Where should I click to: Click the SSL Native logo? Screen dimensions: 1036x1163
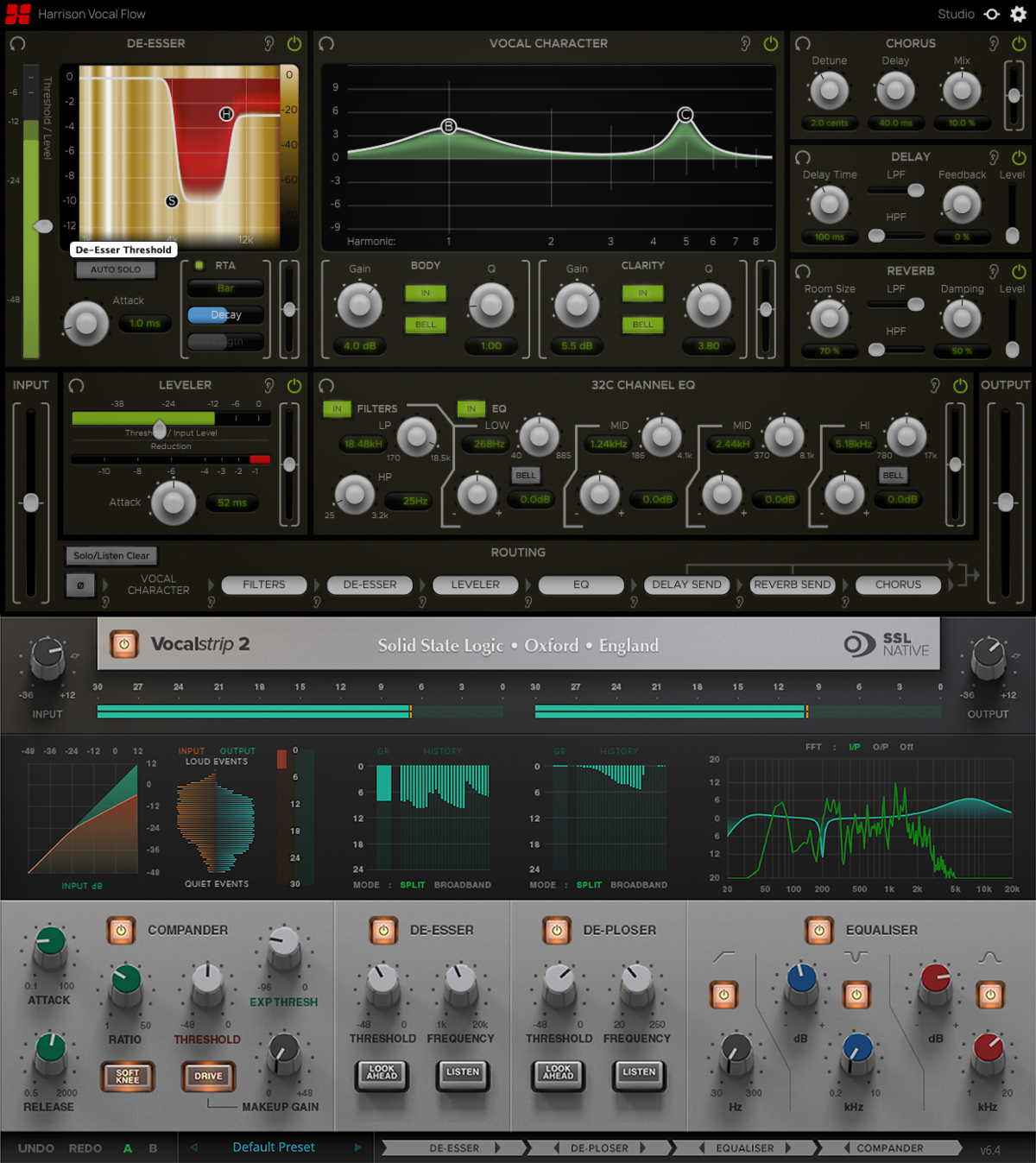[x=885, y=644]
